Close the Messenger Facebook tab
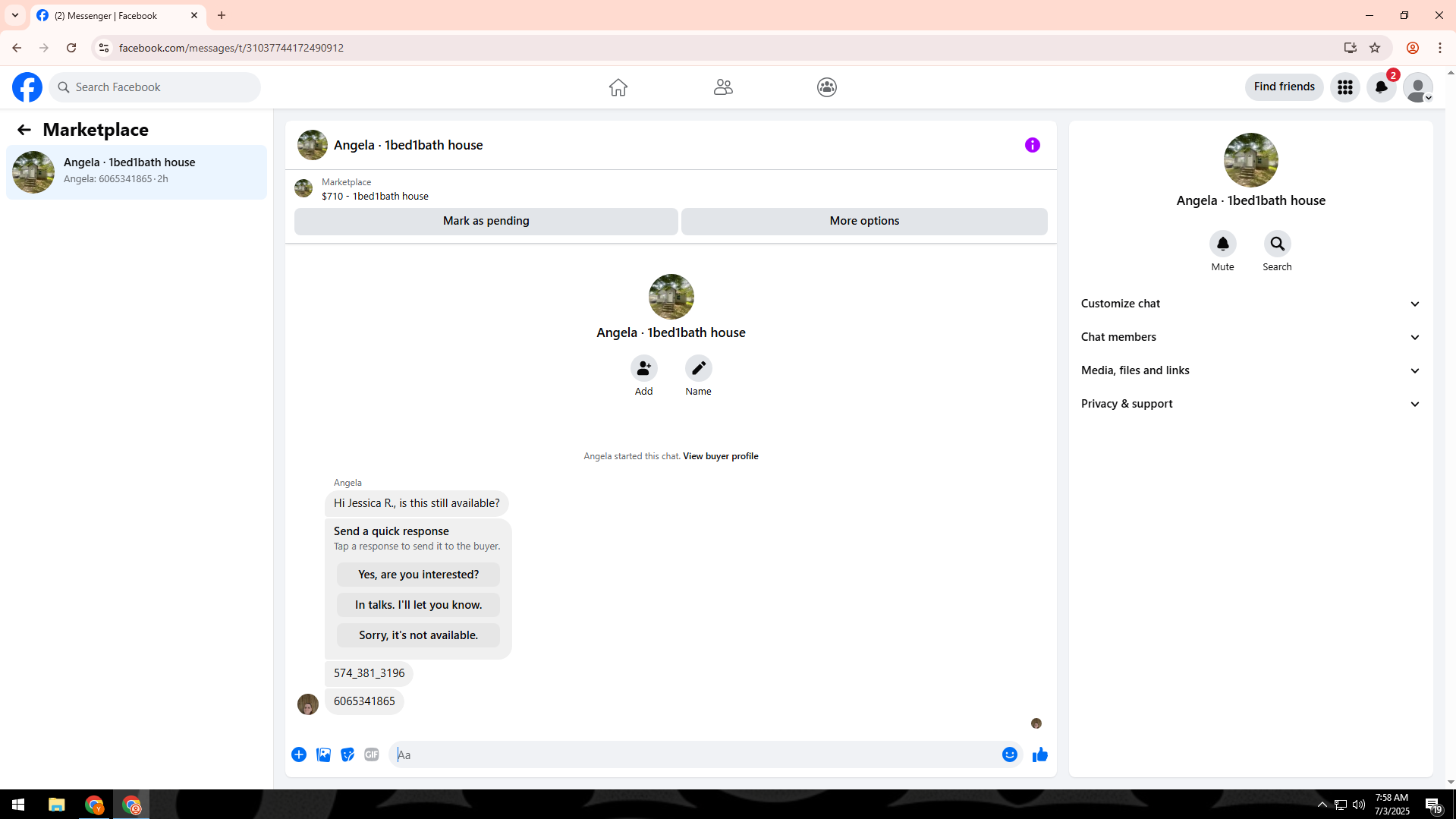 [x=194, y=15]
